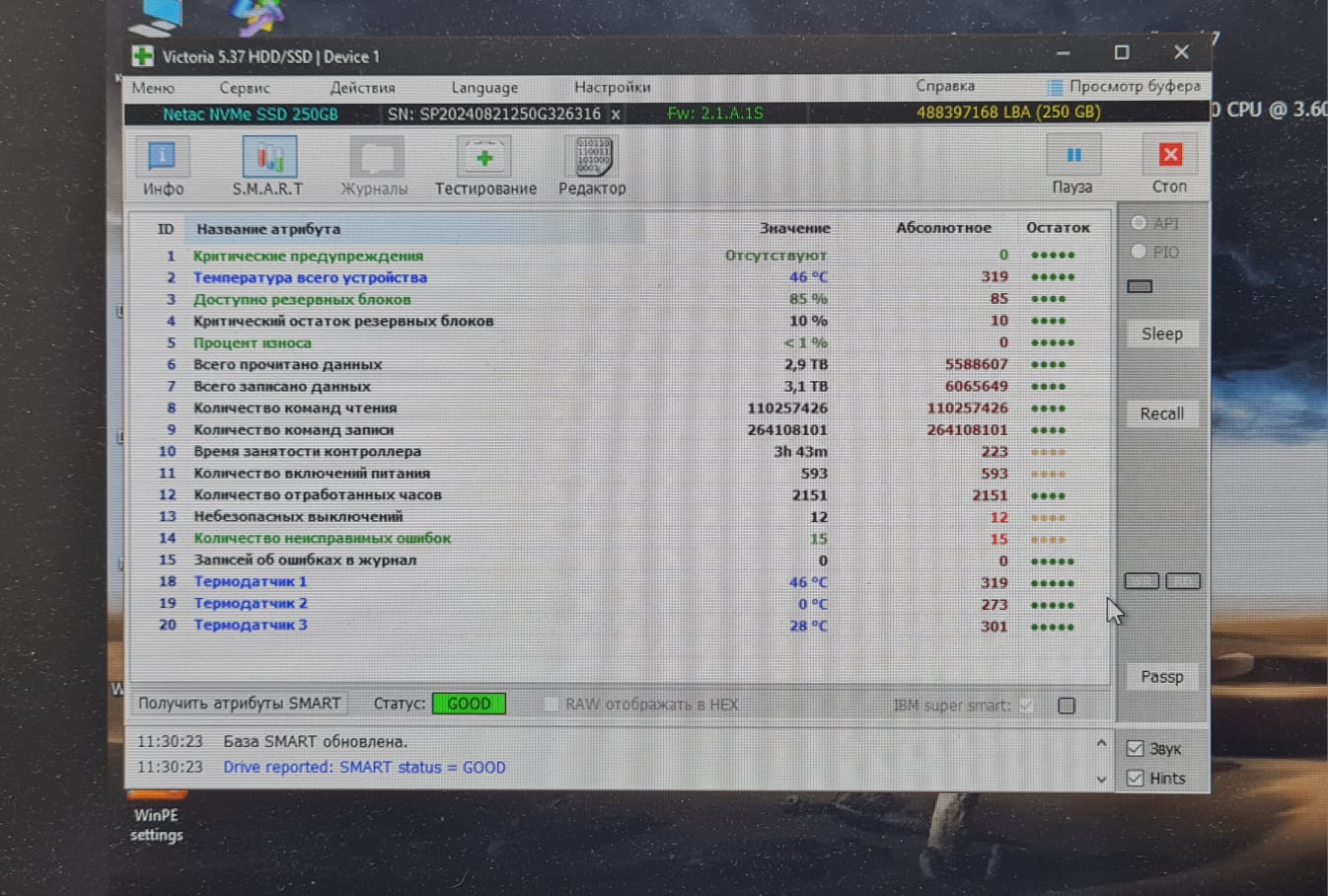Select the API radio button
This screenshot has width=1328, height=896.
pos(1139,224)
